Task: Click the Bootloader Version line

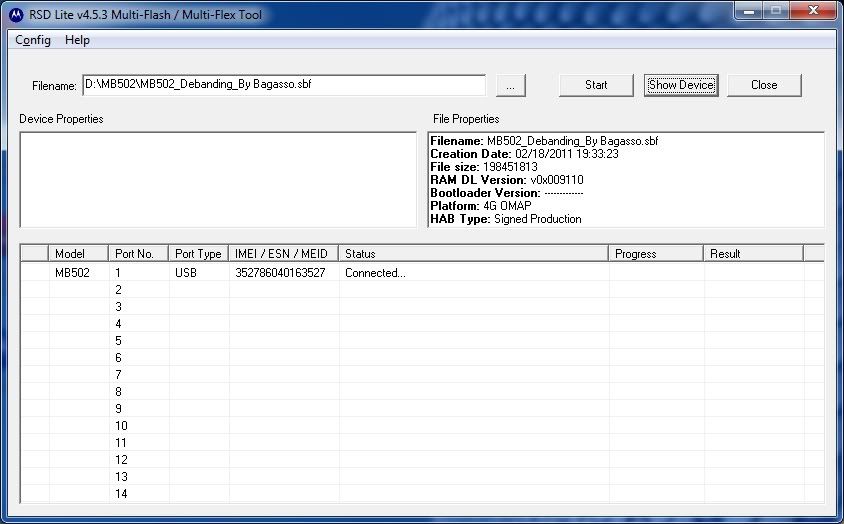Action: pos(507,193)
